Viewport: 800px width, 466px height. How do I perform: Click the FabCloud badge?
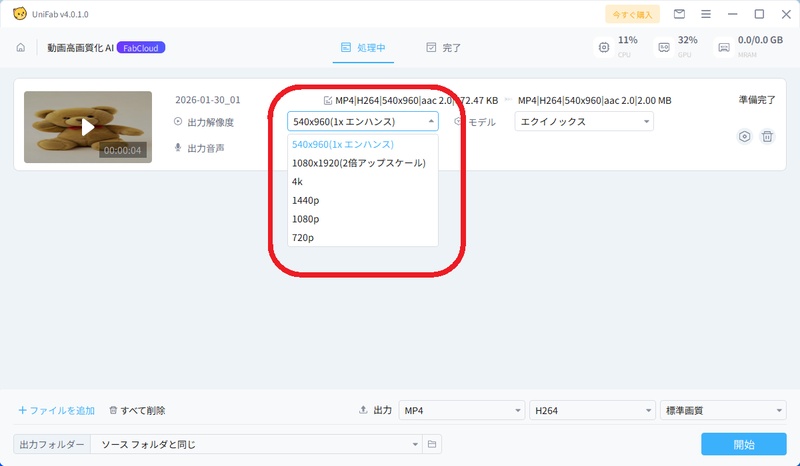pos(141,48)
